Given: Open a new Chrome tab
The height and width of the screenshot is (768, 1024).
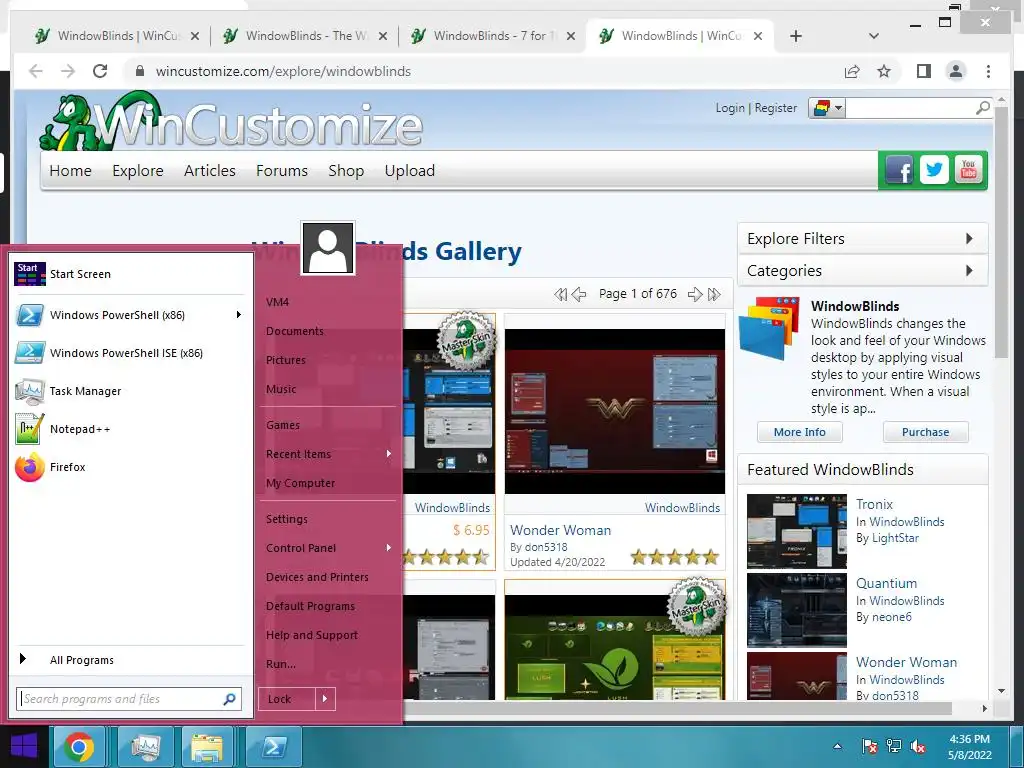Looking at the screenshot, I should click(x=795, y=36).
